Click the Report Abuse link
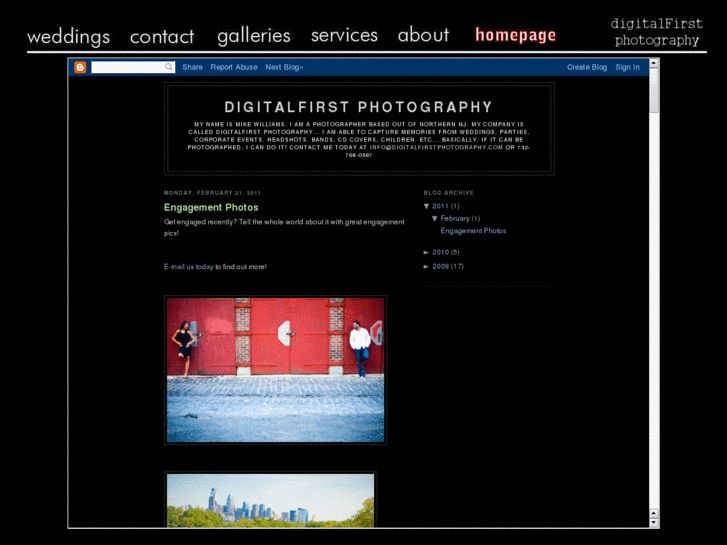Screen dimensions: 727x545 tap(234, 67)
